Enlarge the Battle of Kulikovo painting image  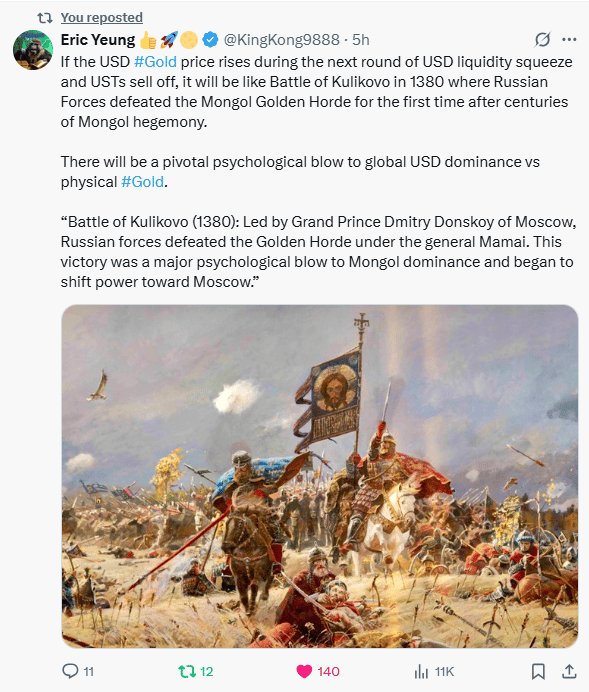pyautogui.click(x=320, y=476)
